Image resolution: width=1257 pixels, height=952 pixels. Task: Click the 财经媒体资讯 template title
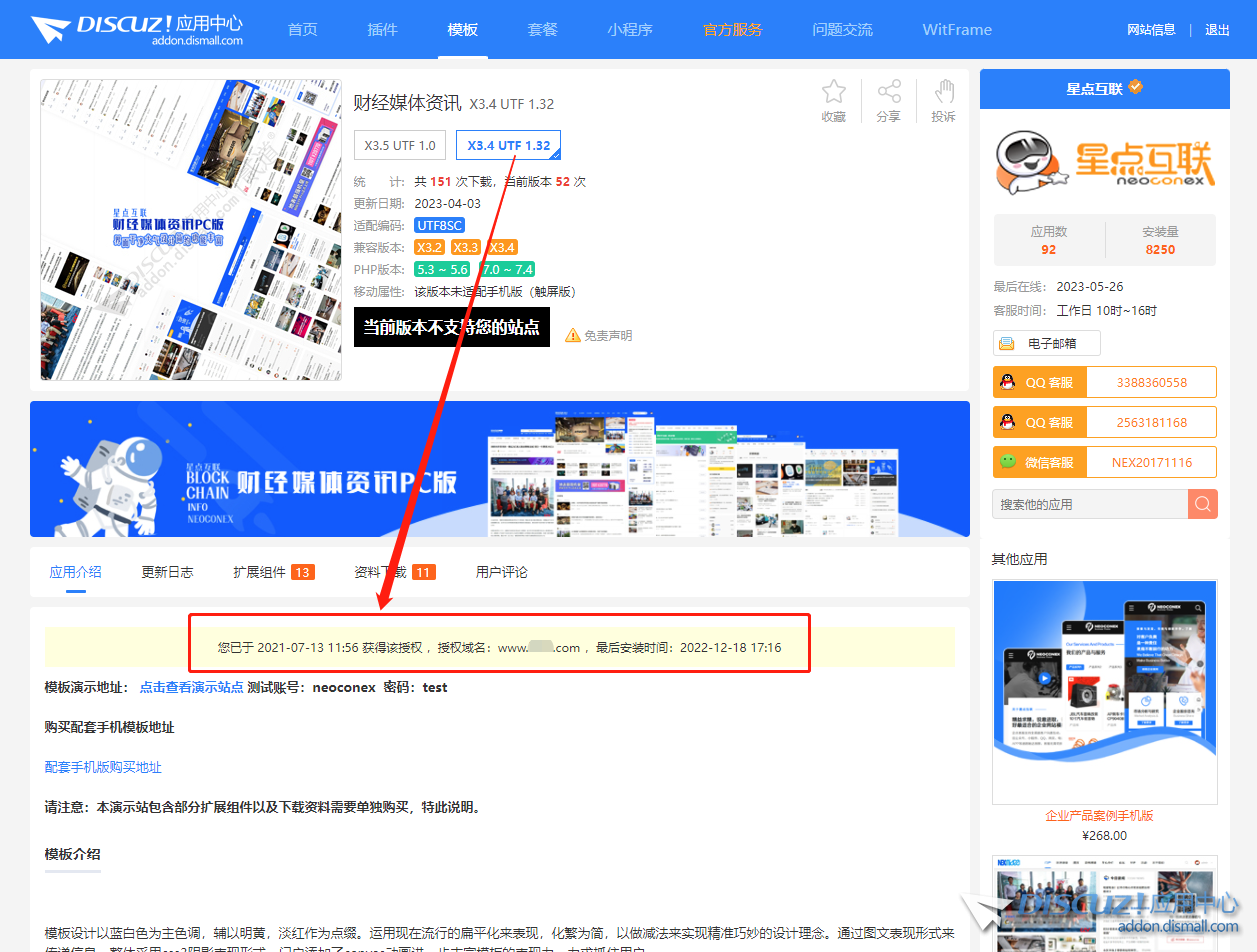point(407,102)
